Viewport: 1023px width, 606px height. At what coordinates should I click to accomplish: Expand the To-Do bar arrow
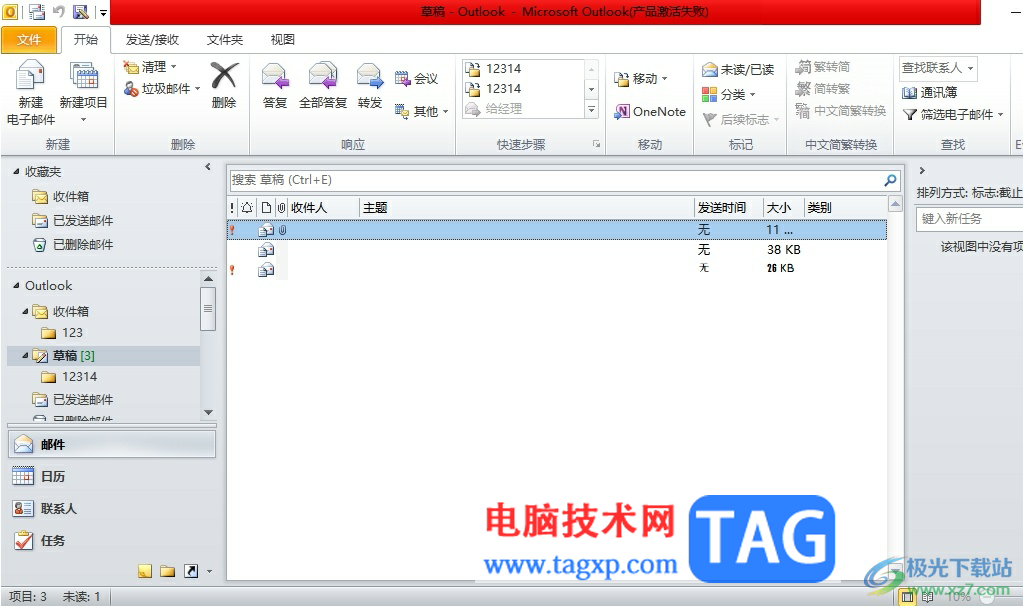pyautogui.click(x=922, y=170)
